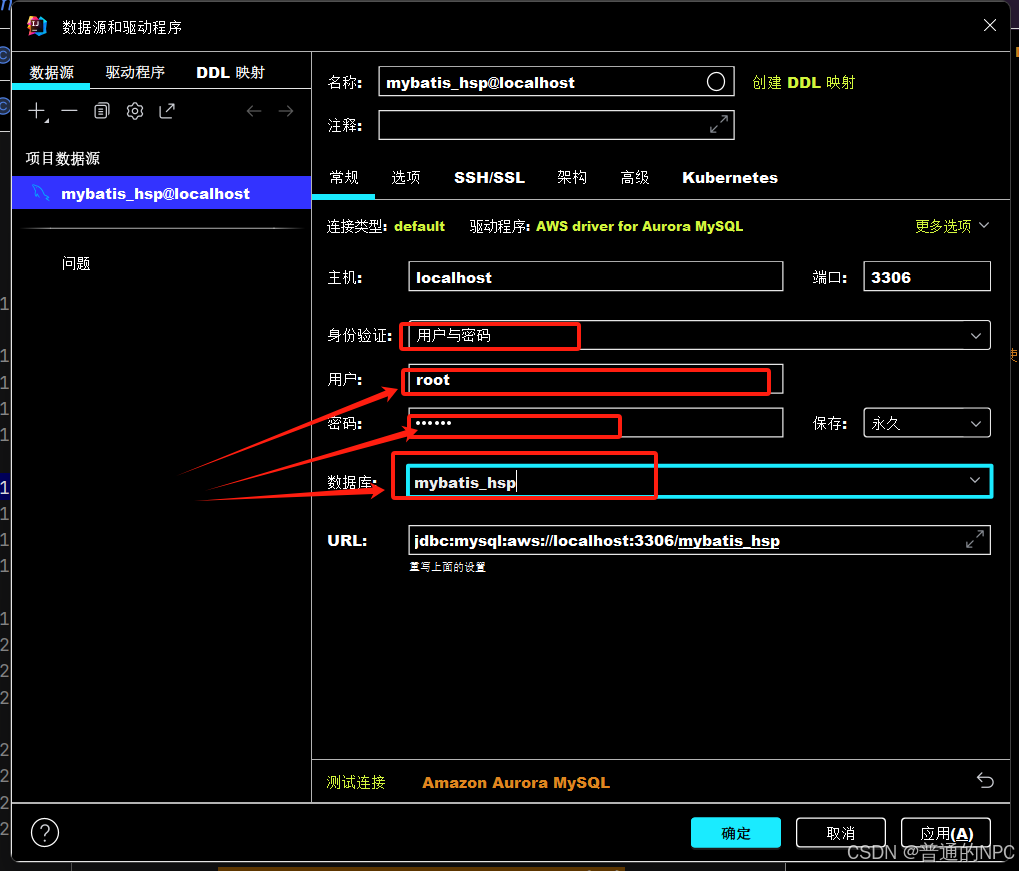Click the 注释 input field

point(556,125)
